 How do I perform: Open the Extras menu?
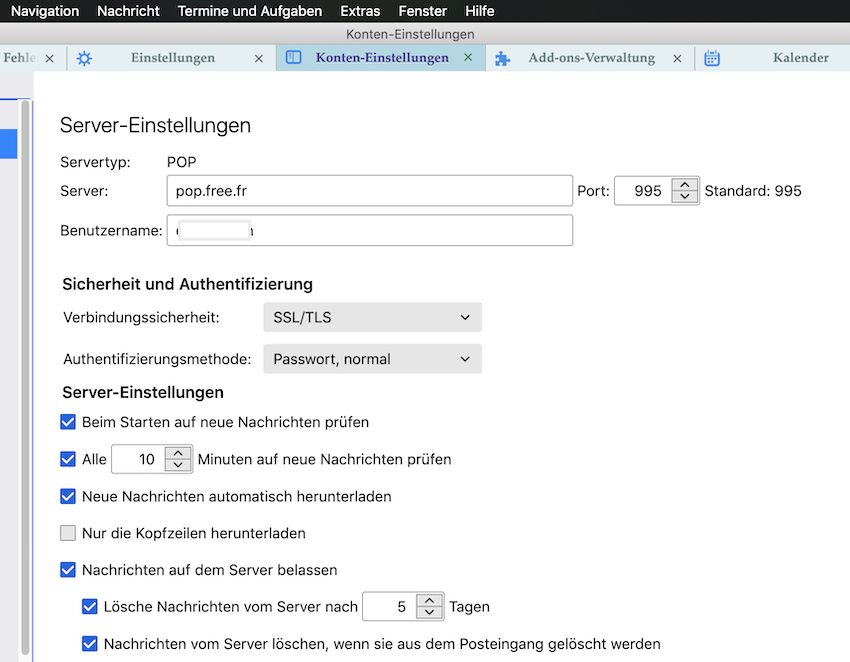click(360, 11)
